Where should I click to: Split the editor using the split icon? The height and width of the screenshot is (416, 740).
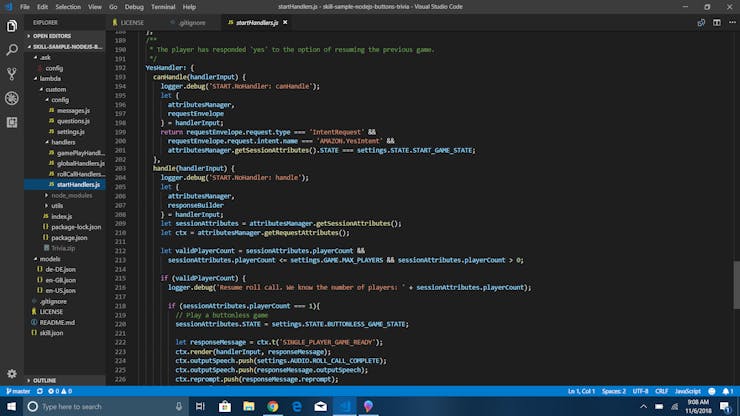tap(717, 23)
